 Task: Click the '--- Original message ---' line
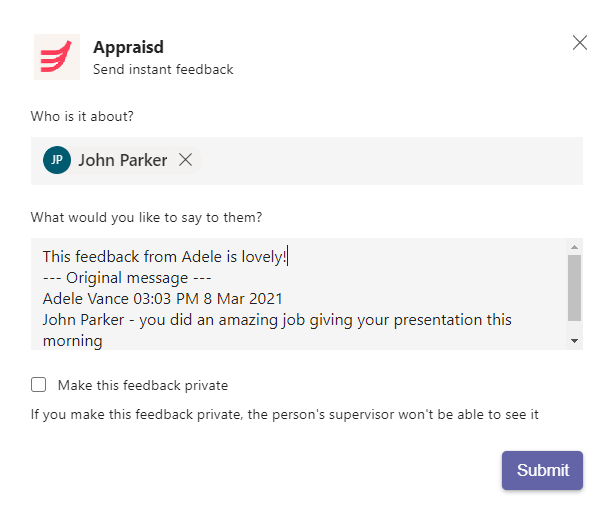pos(127,278)
